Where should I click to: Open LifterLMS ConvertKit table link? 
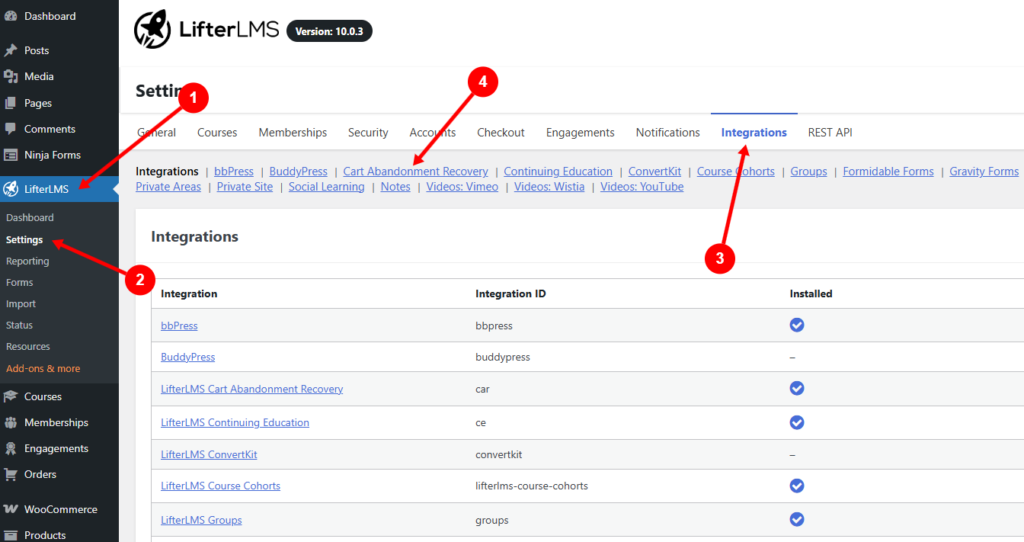(x=209, y=454)
